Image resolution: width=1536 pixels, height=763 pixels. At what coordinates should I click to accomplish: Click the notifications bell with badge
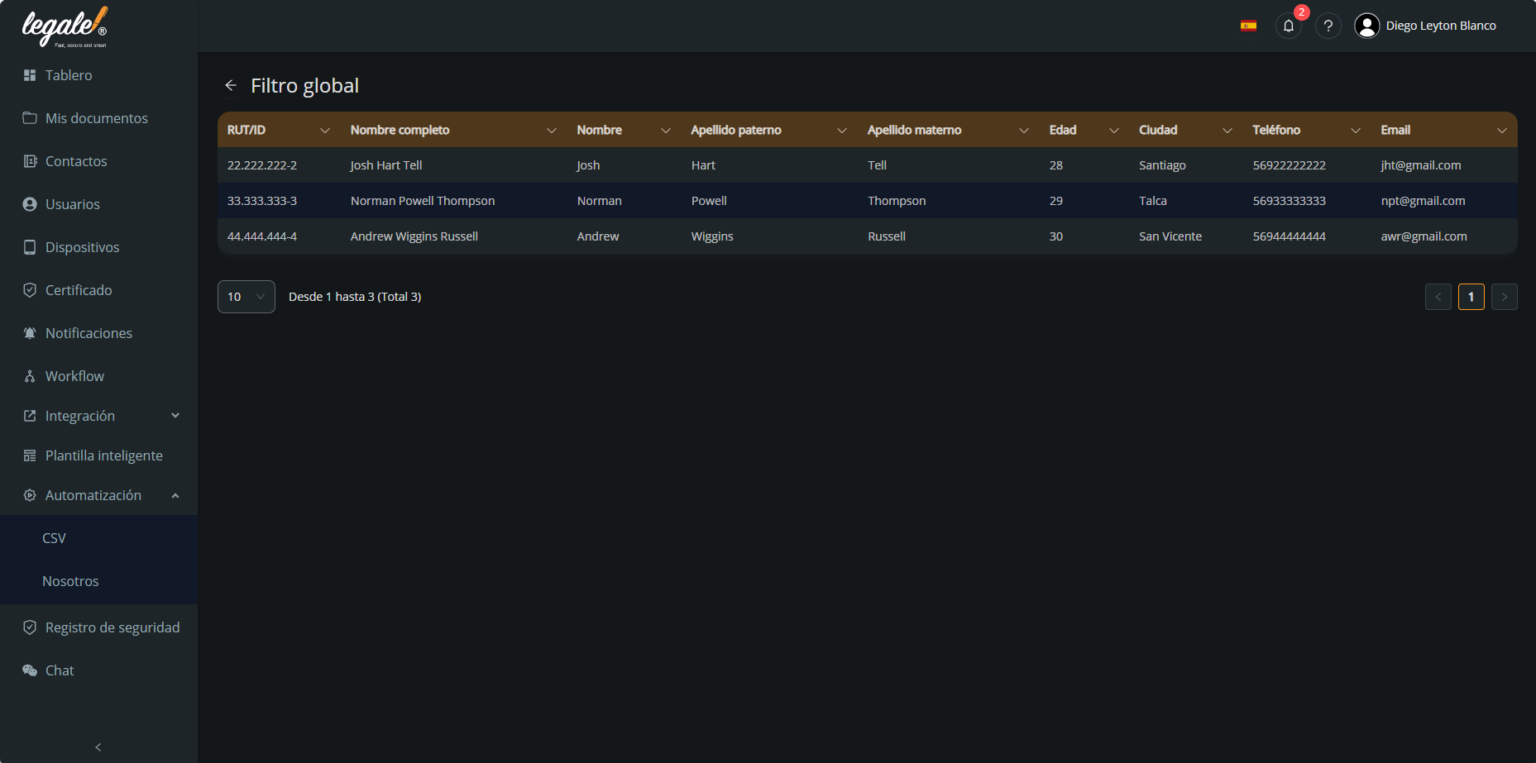point(1288,25)
